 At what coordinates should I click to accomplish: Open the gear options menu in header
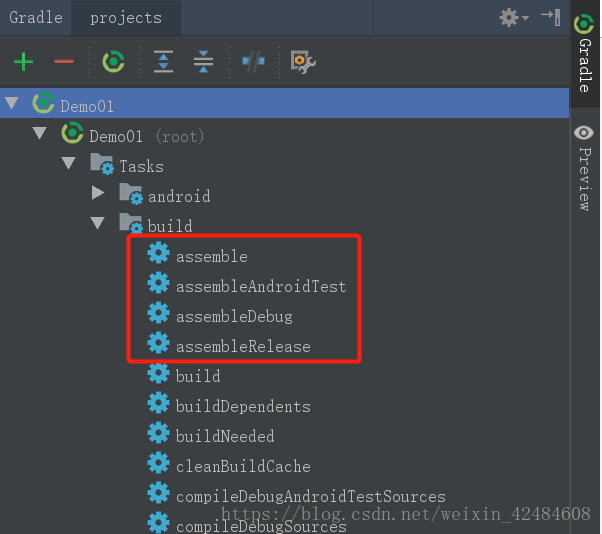pos(514,18)
